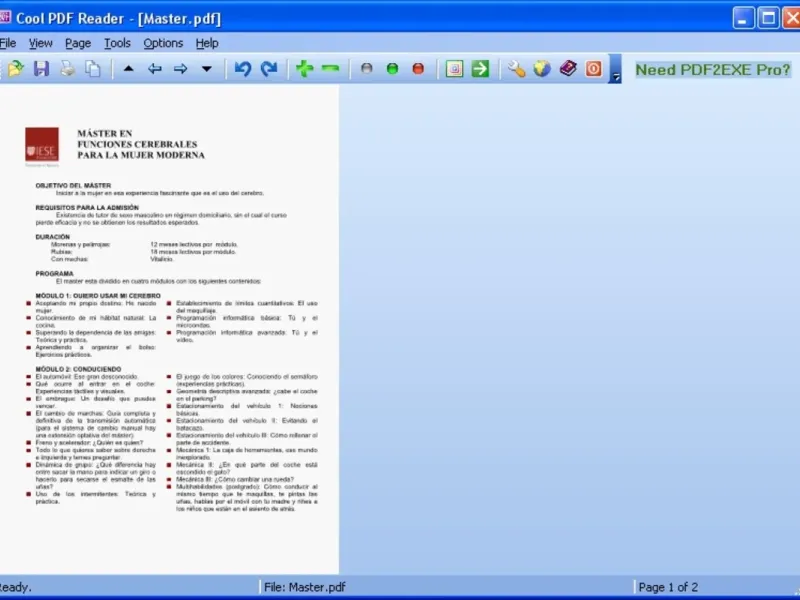Zoom out with the green minus icon
Screen dimensions: 800x600
[331, 68]
